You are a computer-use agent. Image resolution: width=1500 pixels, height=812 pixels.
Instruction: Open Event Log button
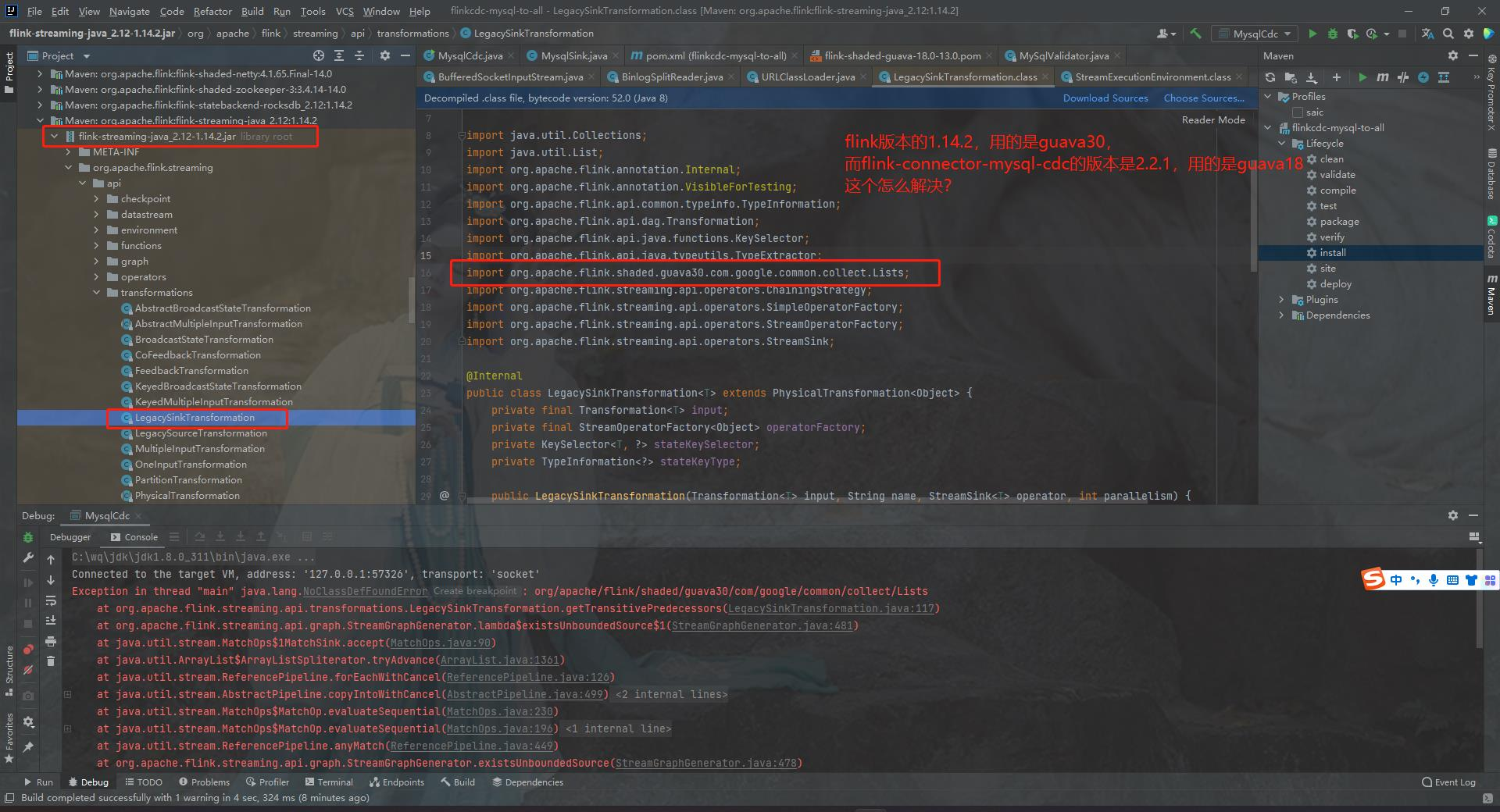coord(1448,782)
